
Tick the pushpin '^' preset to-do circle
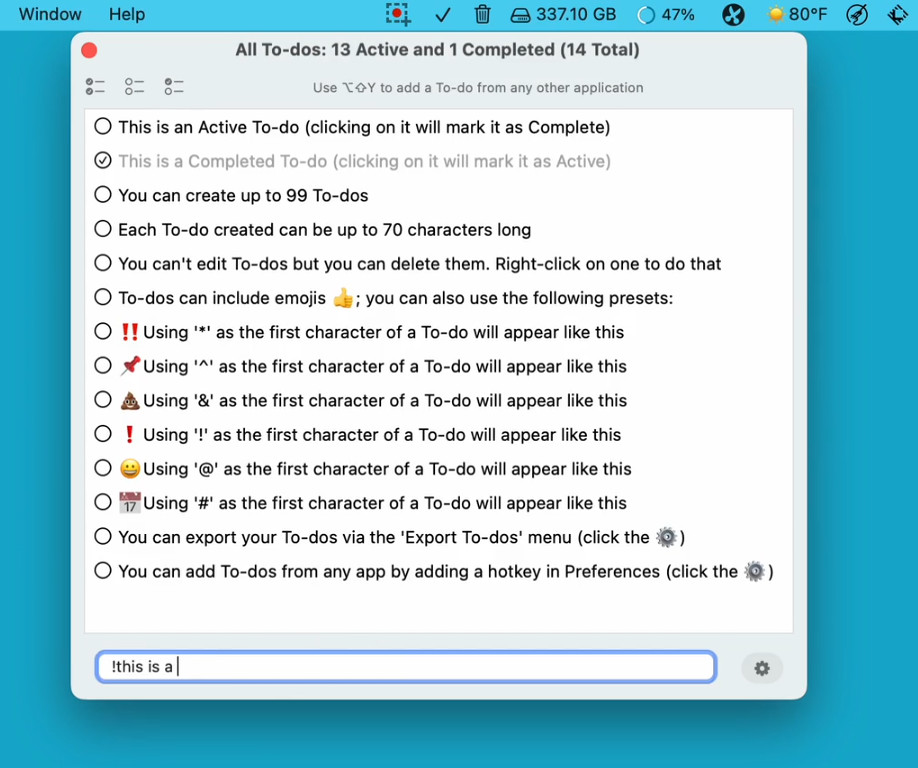[103, 365]
